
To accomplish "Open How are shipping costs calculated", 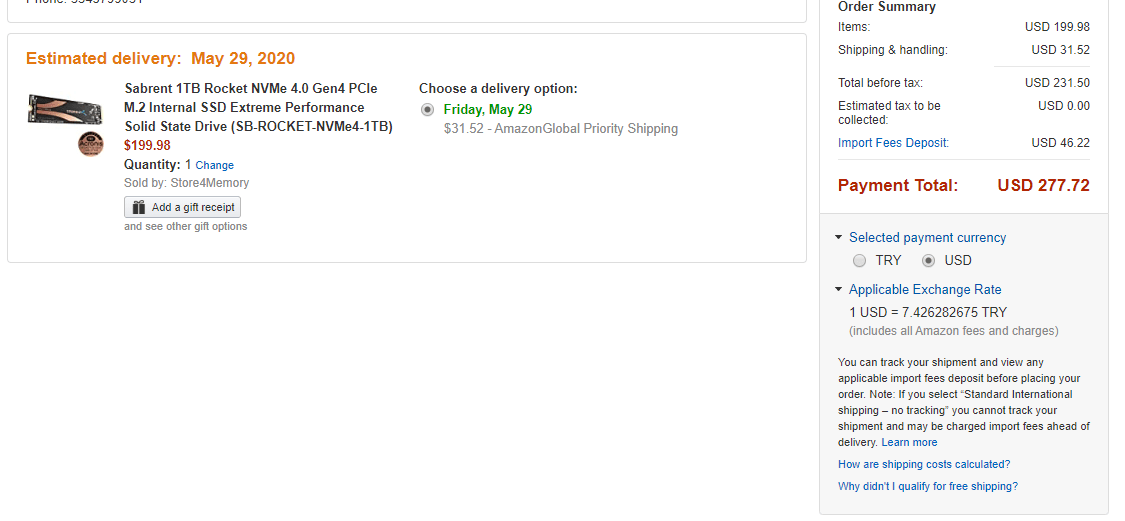I will click(x=924, y=464).
